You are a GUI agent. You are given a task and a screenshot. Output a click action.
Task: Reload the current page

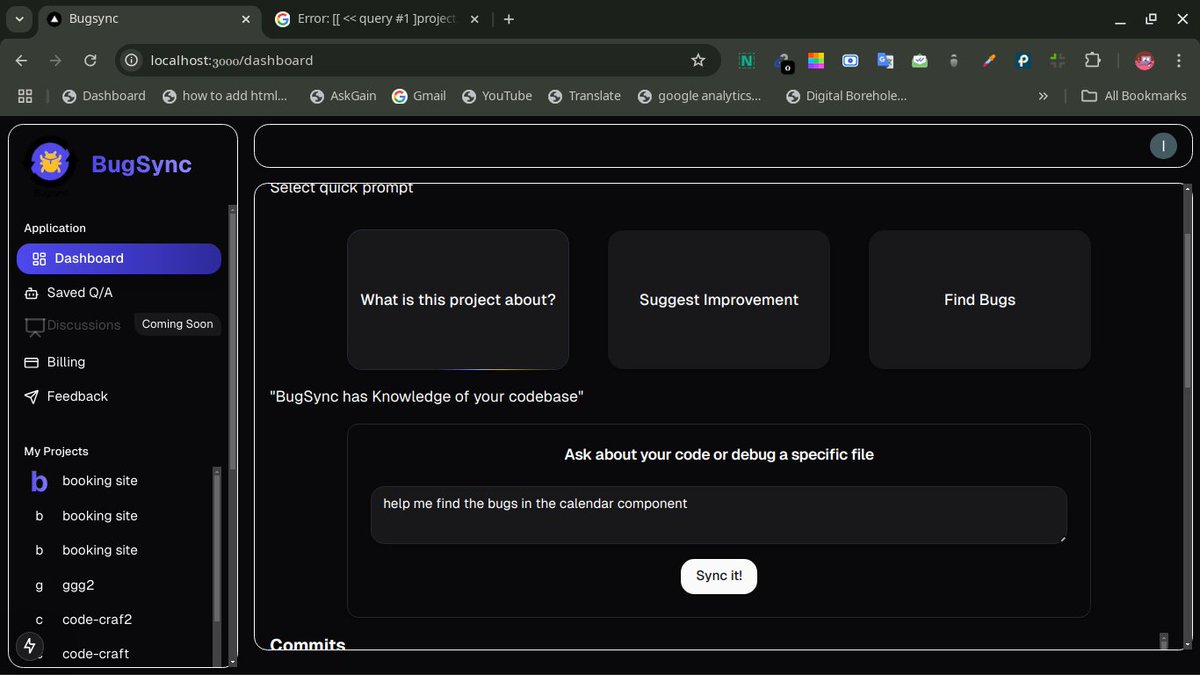(x=90, y=60)
